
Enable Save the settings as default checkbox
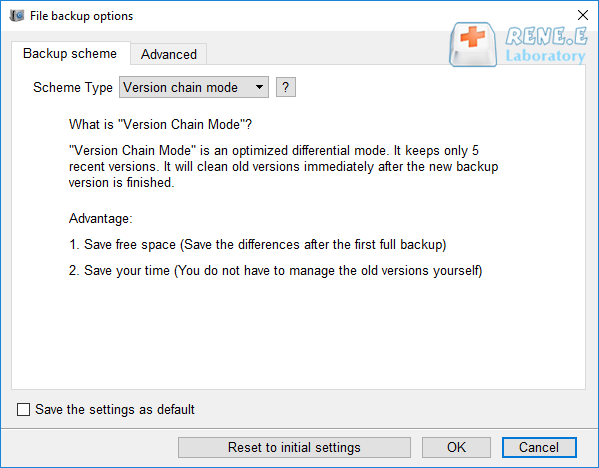pyautogui.click(x=23, y=409)
